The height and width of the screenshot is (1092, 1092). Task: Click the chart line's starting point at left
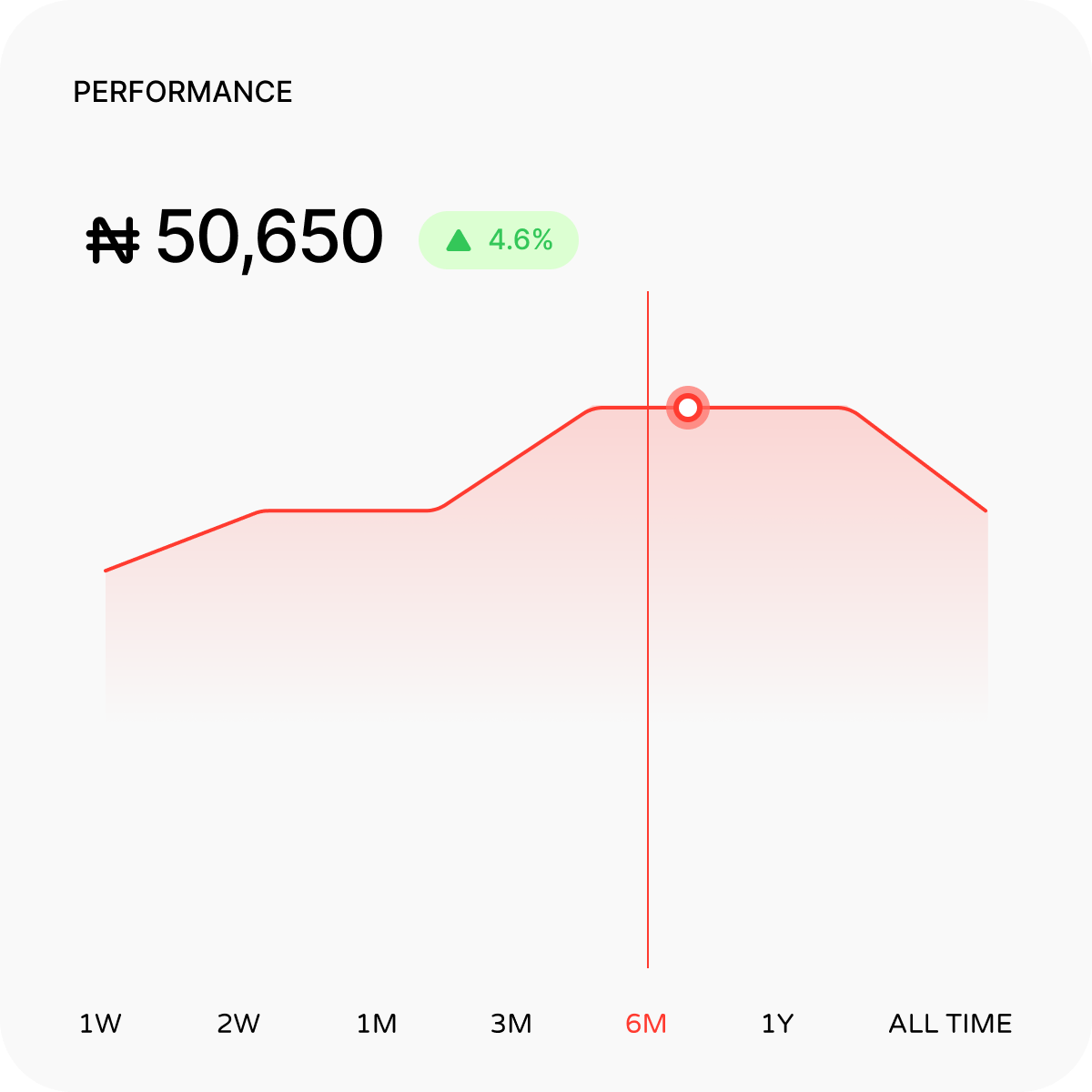pos(106,571)
